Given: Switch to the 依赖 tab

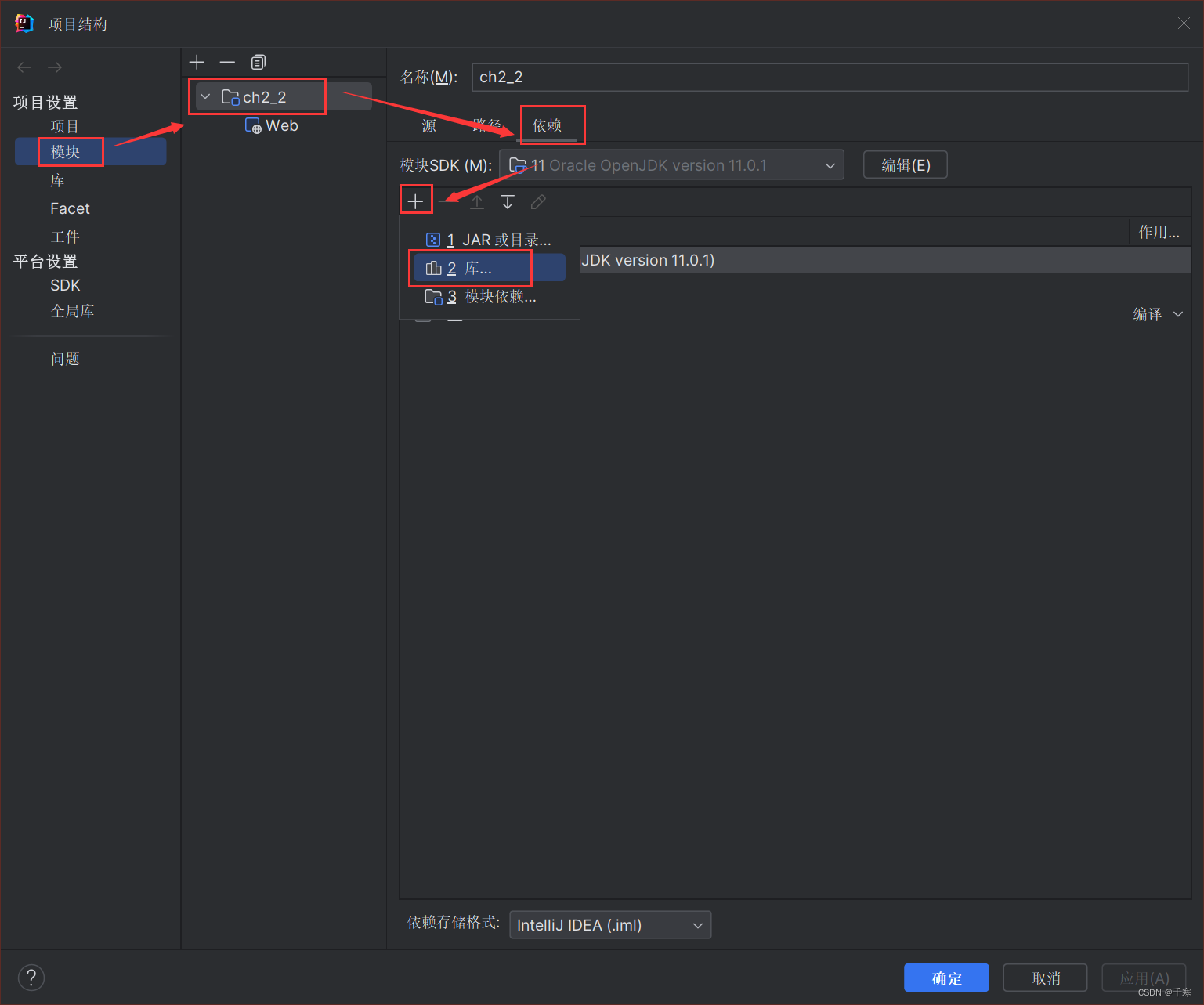Looking at the screenshot, I should pos(547,125).
